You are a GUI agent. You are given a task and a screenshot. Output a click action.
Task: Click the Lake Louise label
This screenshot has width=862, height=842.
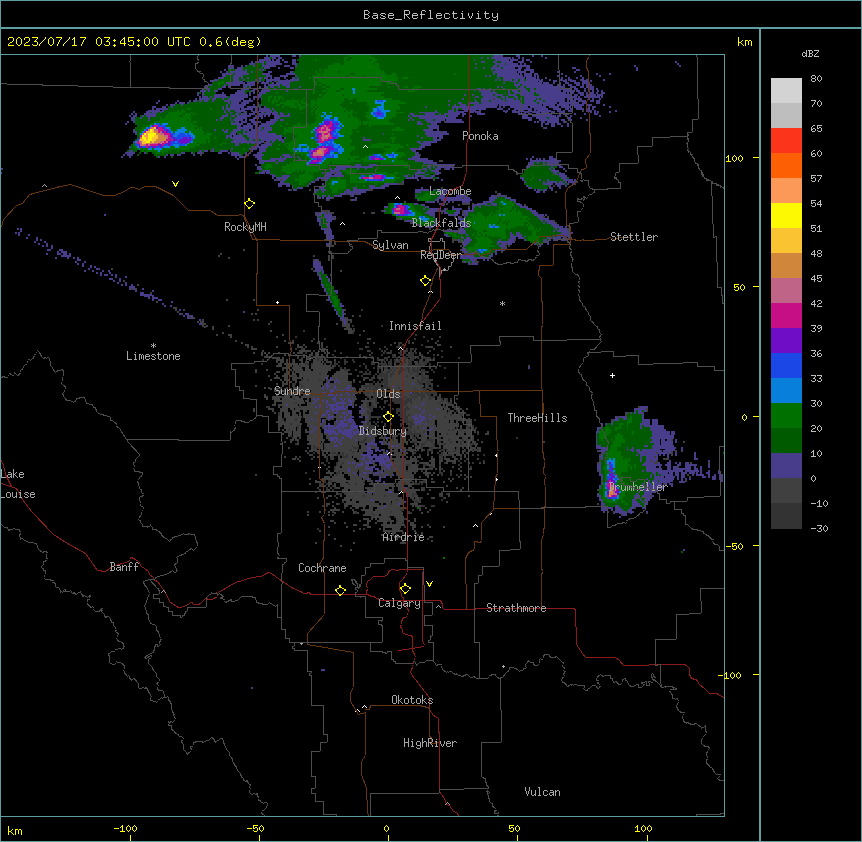16,484
